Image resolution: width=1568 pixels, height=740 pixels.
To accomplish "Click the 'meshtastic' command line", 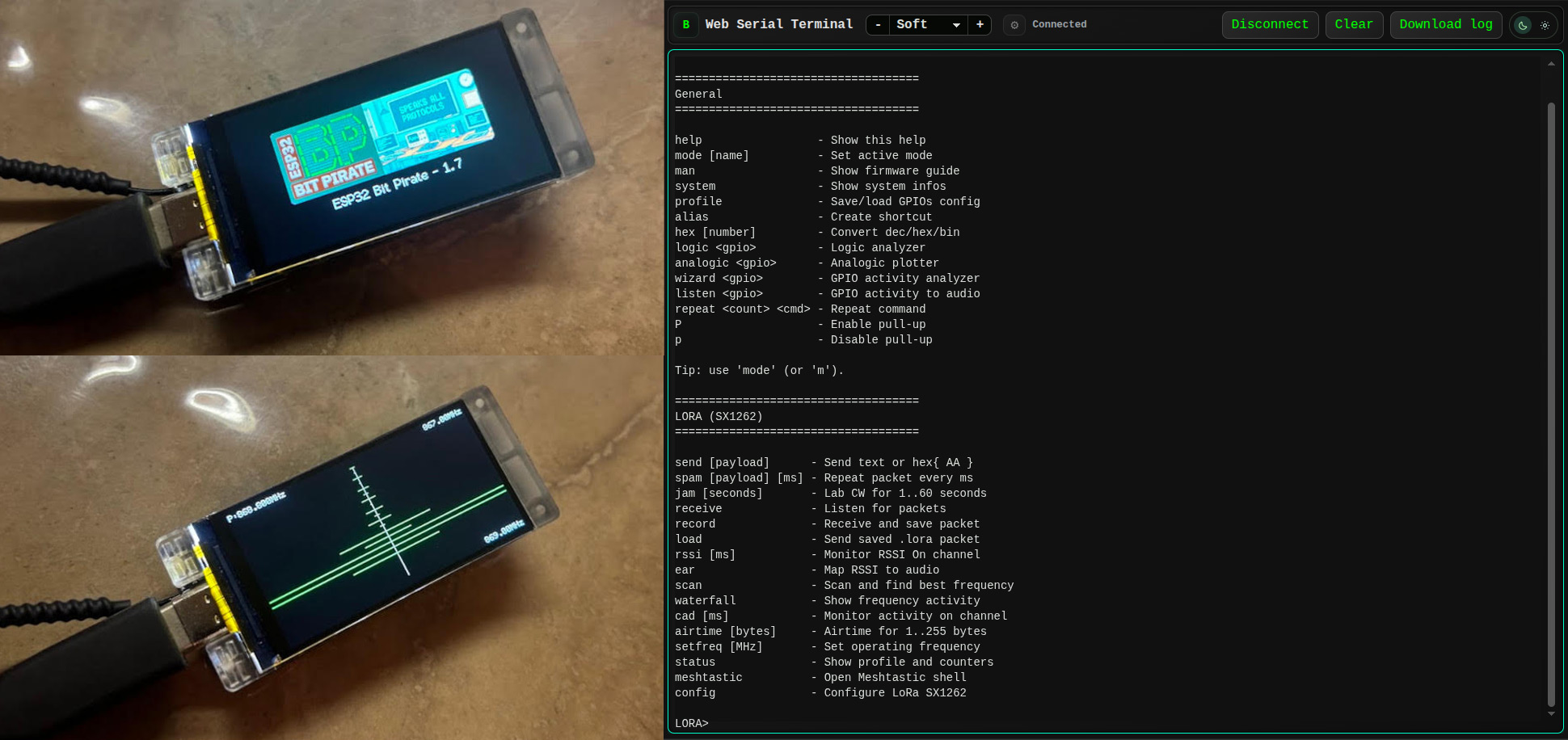I will (820, 678).
